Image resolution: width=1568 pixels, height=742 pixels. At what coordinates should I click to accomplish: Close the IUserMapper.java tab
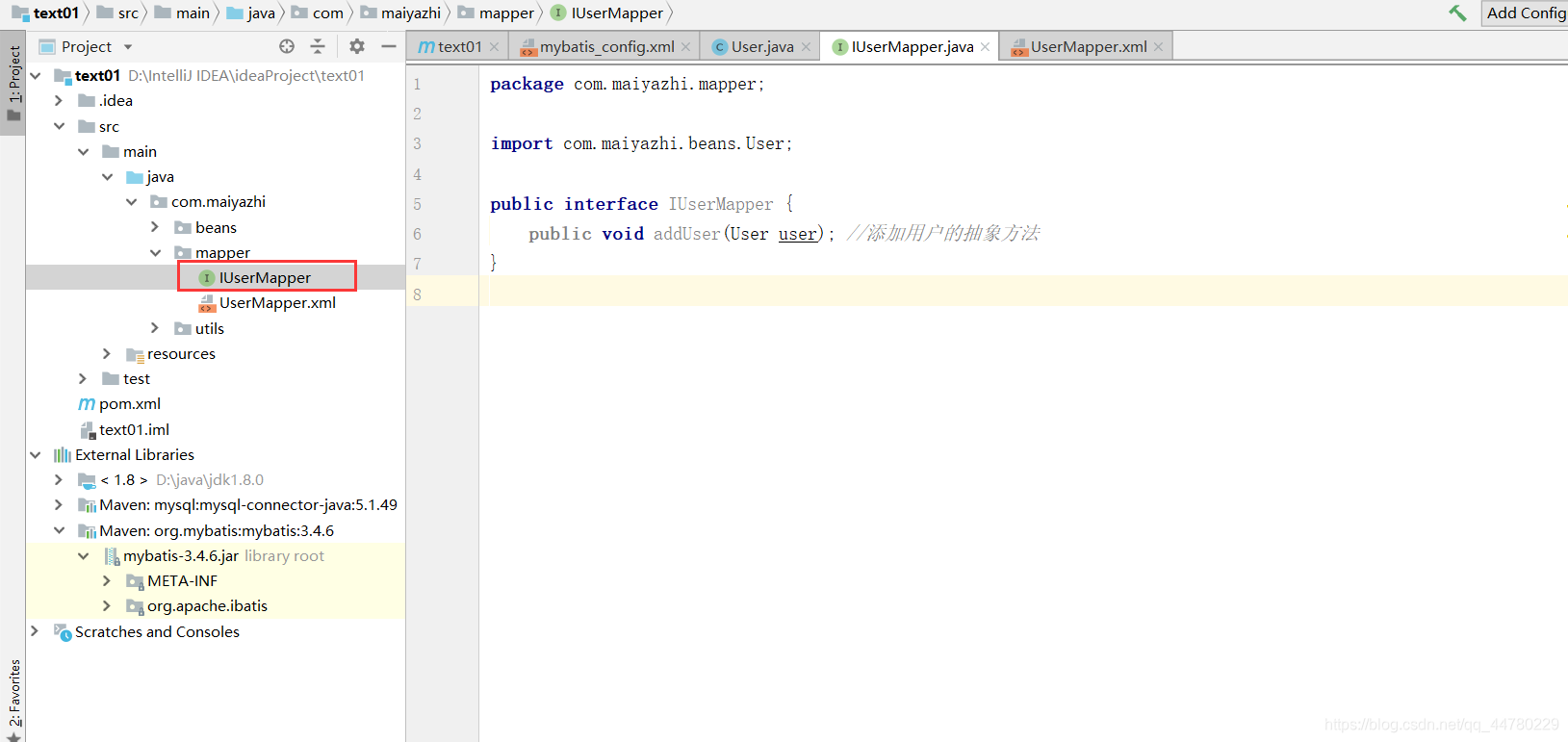985,46
